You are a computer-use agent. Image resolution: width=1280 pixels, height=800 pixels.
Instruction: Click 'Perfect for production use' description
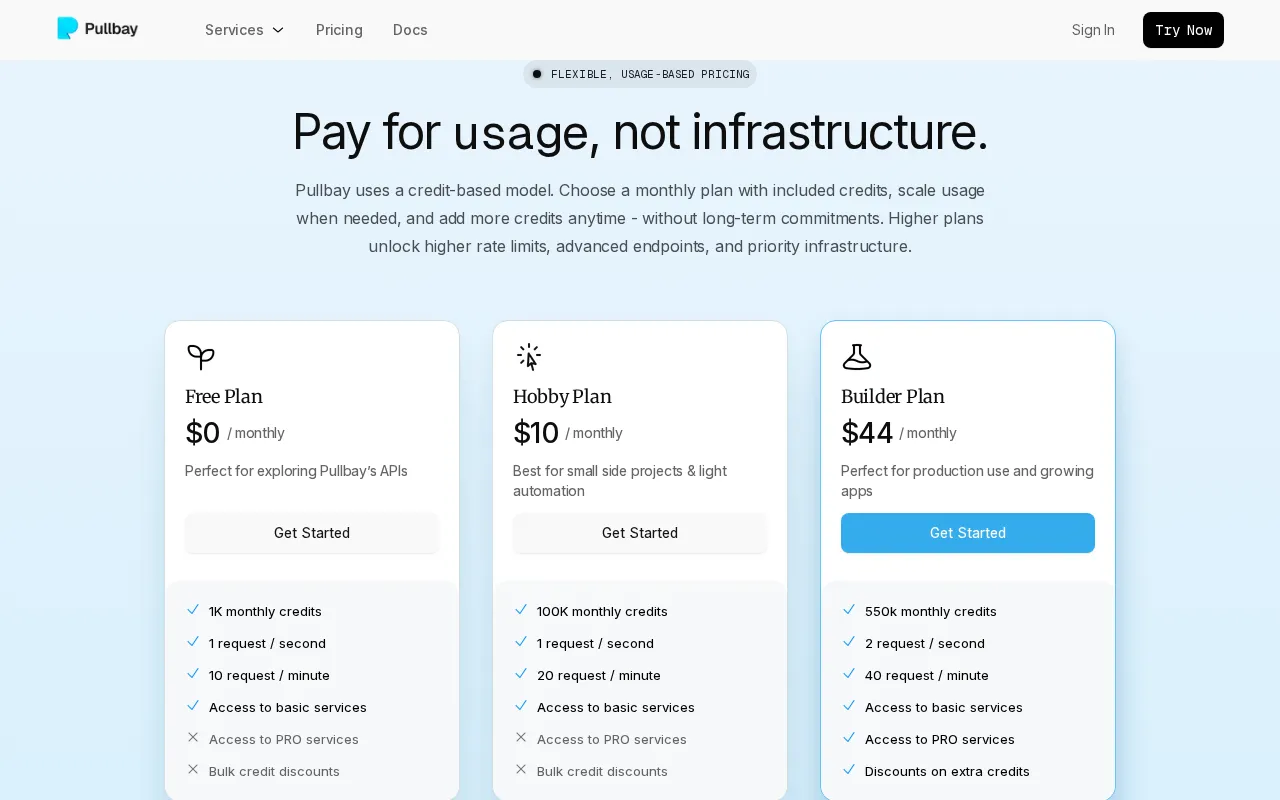[967, 481]
